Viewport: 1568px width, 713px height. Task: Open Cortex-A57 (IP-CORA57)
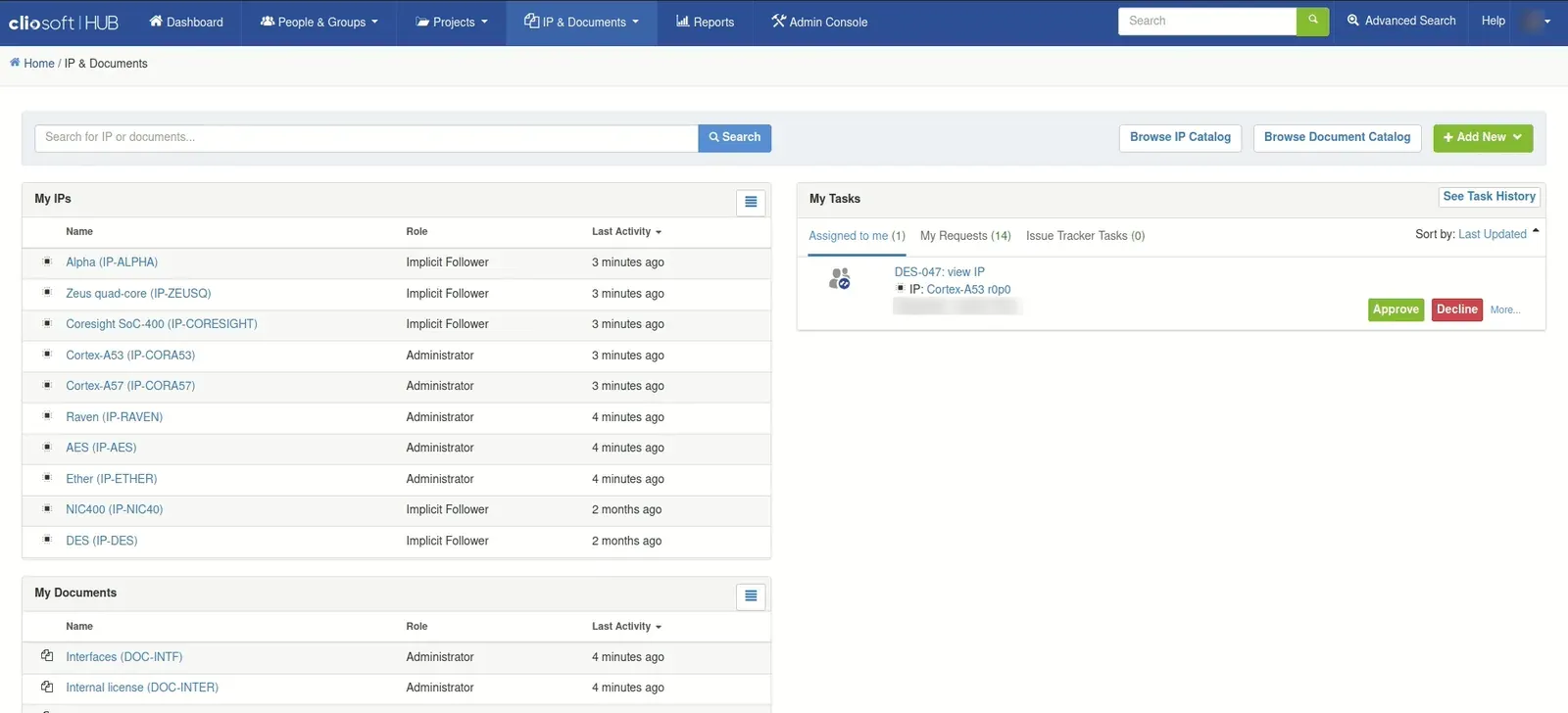click(x=130, y=386)
